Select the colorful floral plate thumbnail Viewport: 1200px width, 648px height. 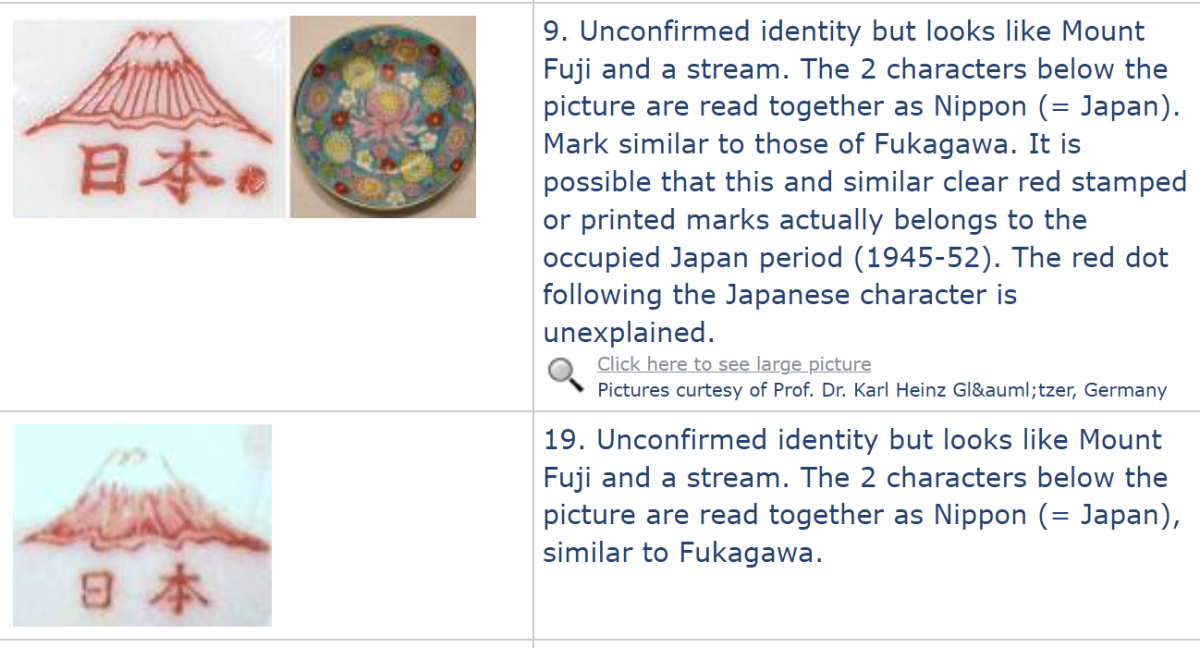383,117
